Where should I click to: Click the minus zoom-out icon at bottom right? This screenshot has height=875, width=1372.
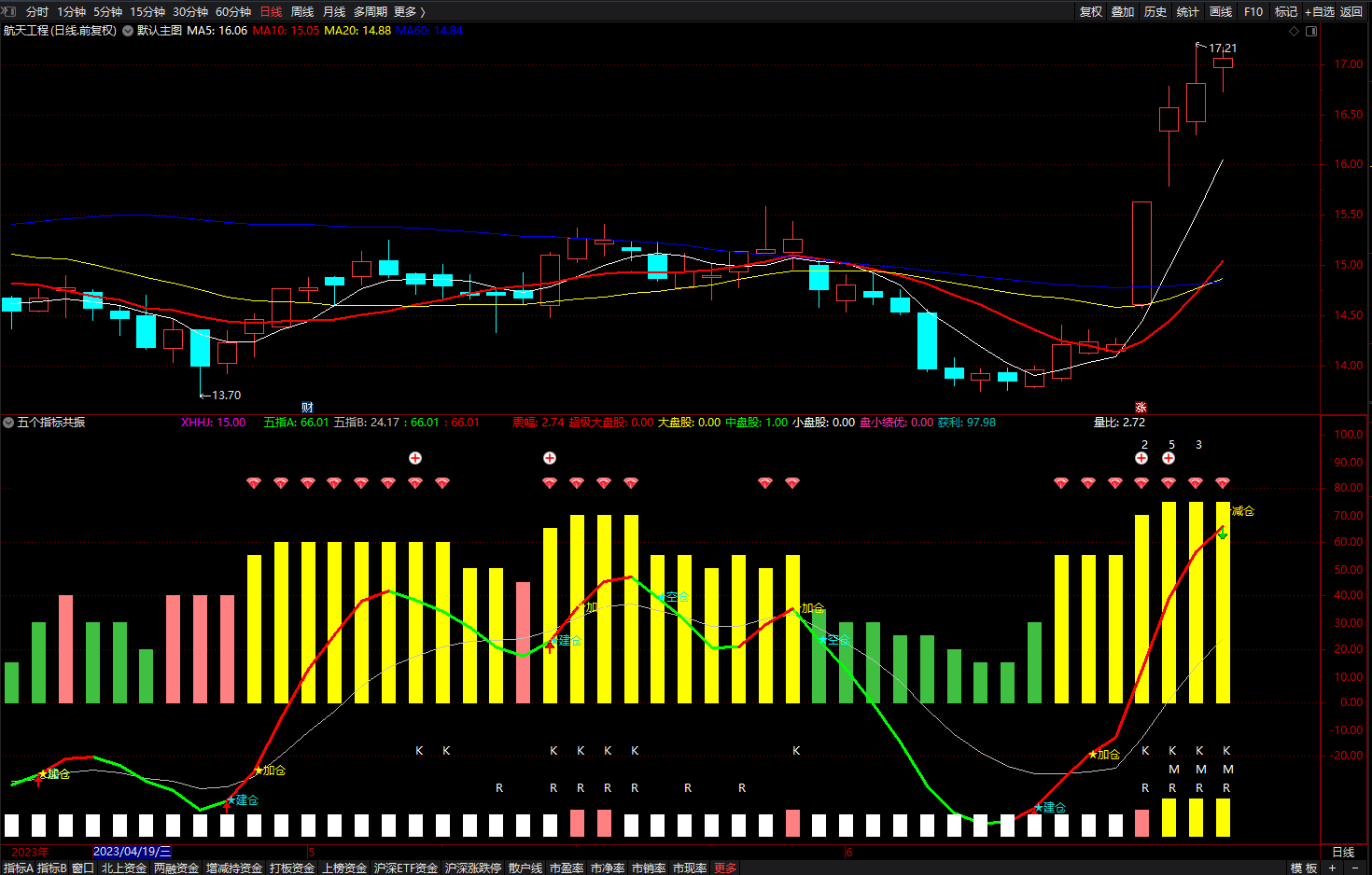coord(1355,868)
